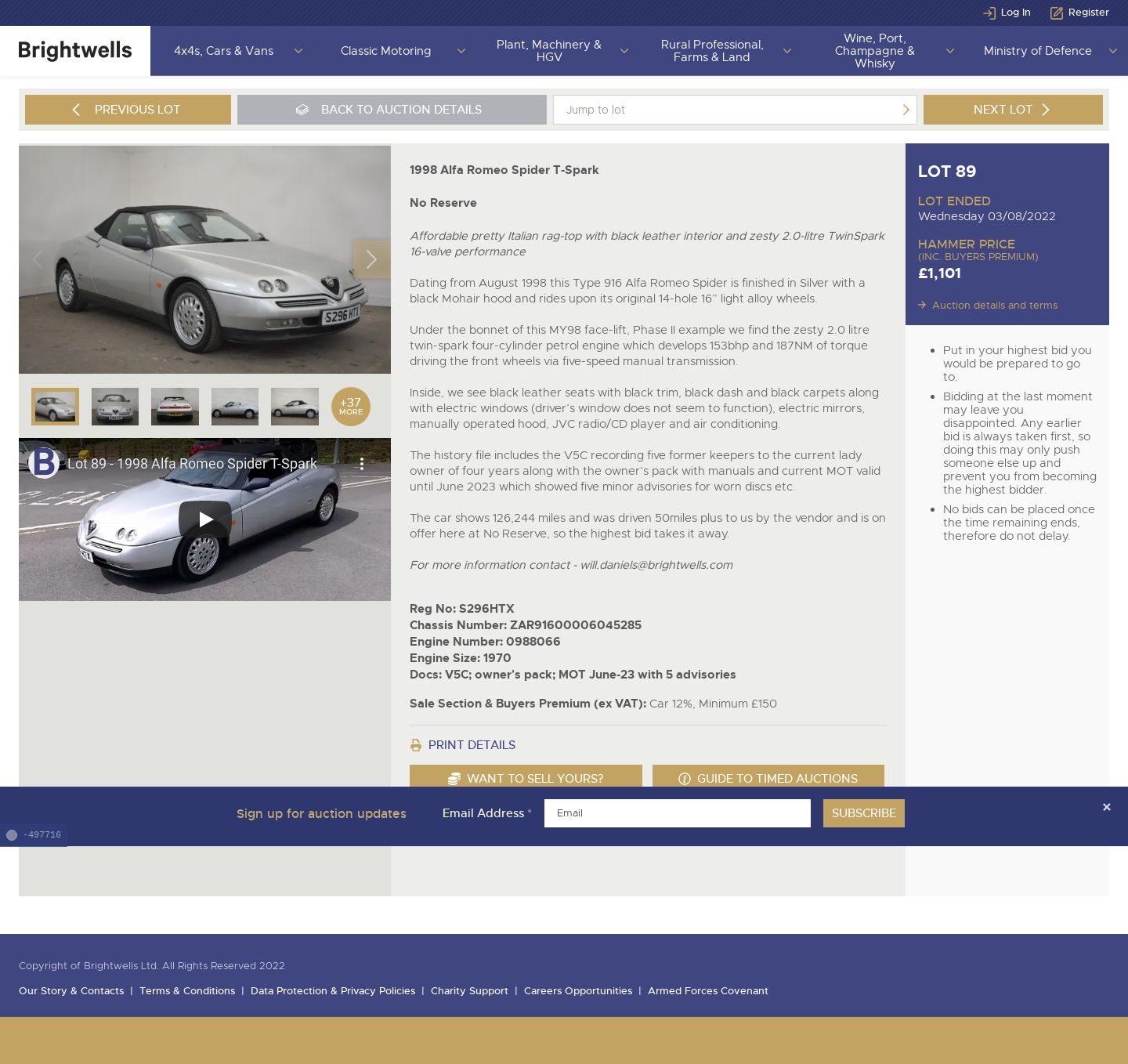1128x1064 pixels.
Task: Open Our Story & Contacts link
Action: pyautogui.click(x=71, y=991)
